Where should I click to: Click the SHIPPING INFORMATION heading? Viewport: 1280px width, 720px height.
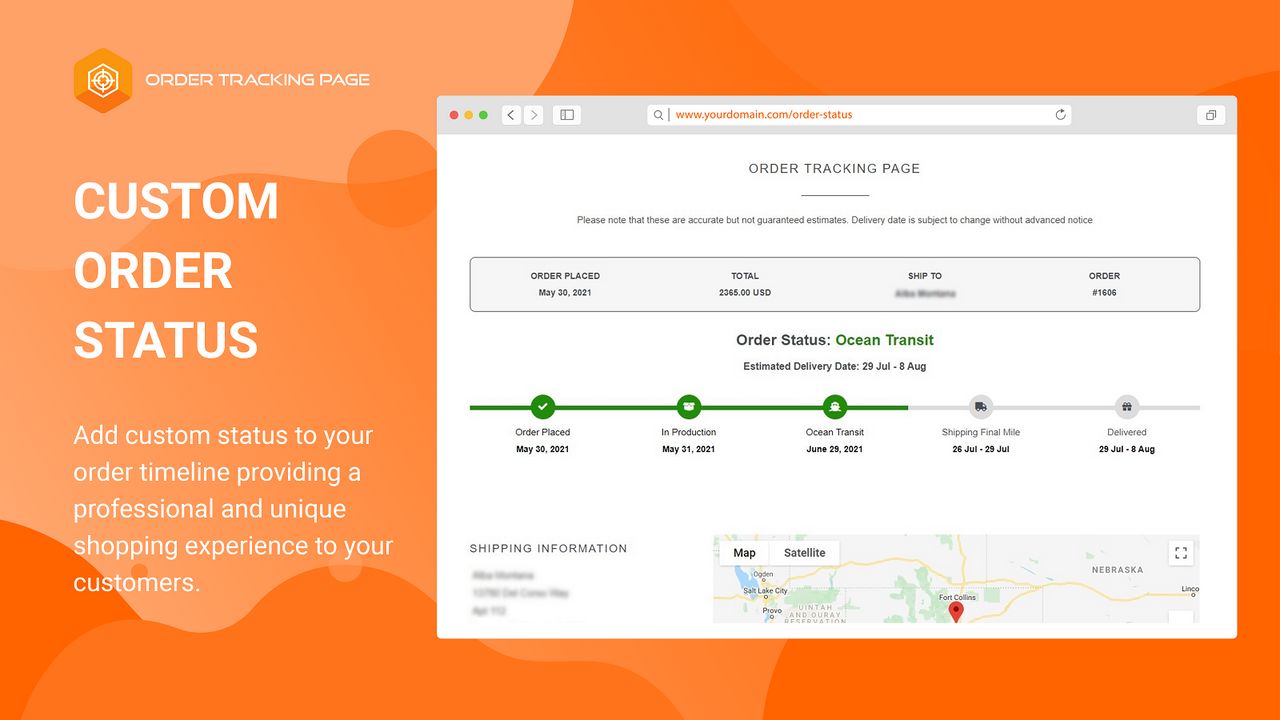point(549,549)
